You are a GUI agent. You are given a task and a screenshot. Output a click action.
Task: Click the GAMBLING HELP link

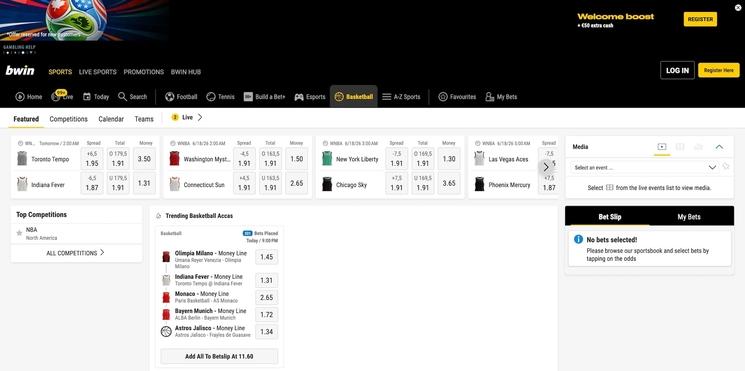[x=19, y=48]
